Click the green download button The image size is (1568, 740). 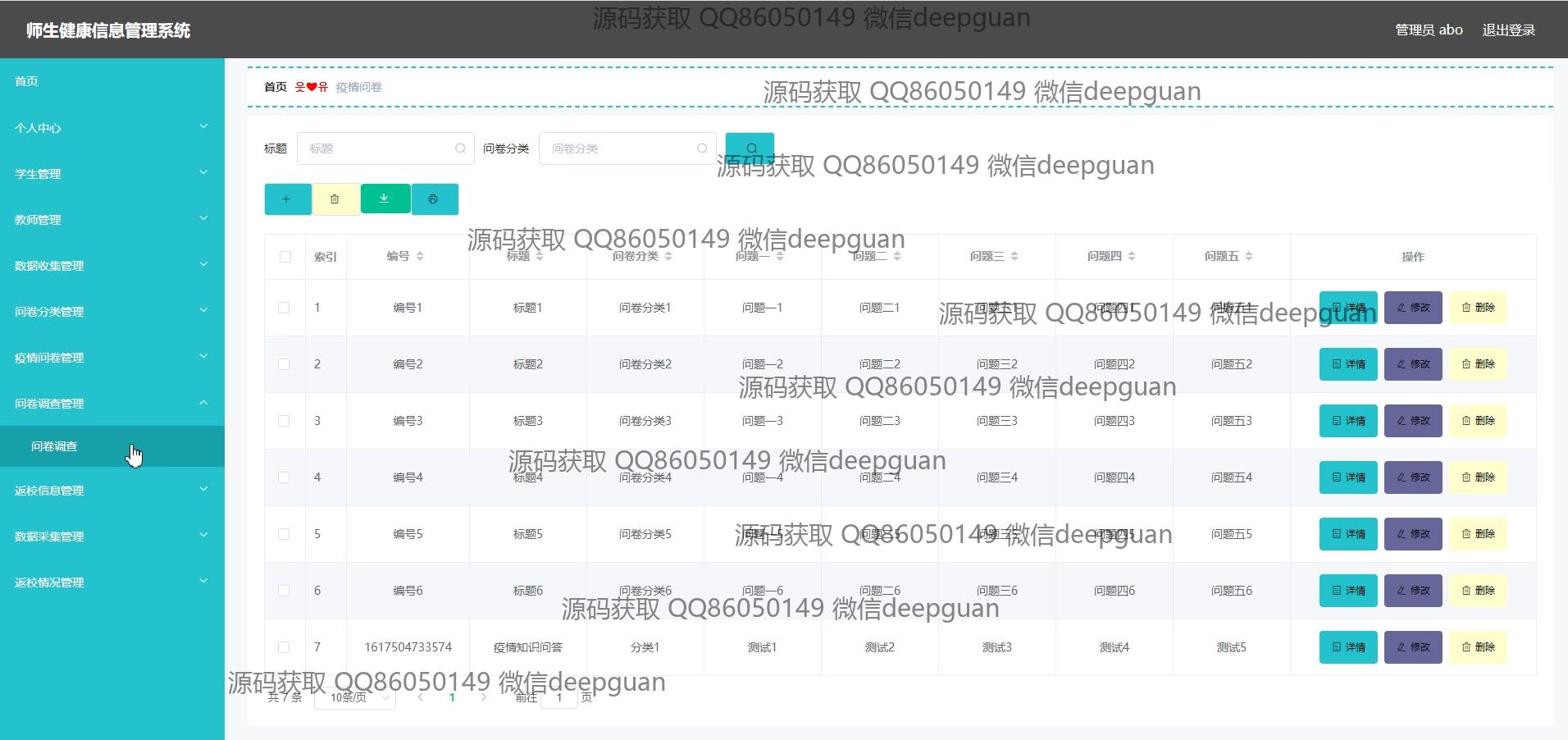coord(385,199)
